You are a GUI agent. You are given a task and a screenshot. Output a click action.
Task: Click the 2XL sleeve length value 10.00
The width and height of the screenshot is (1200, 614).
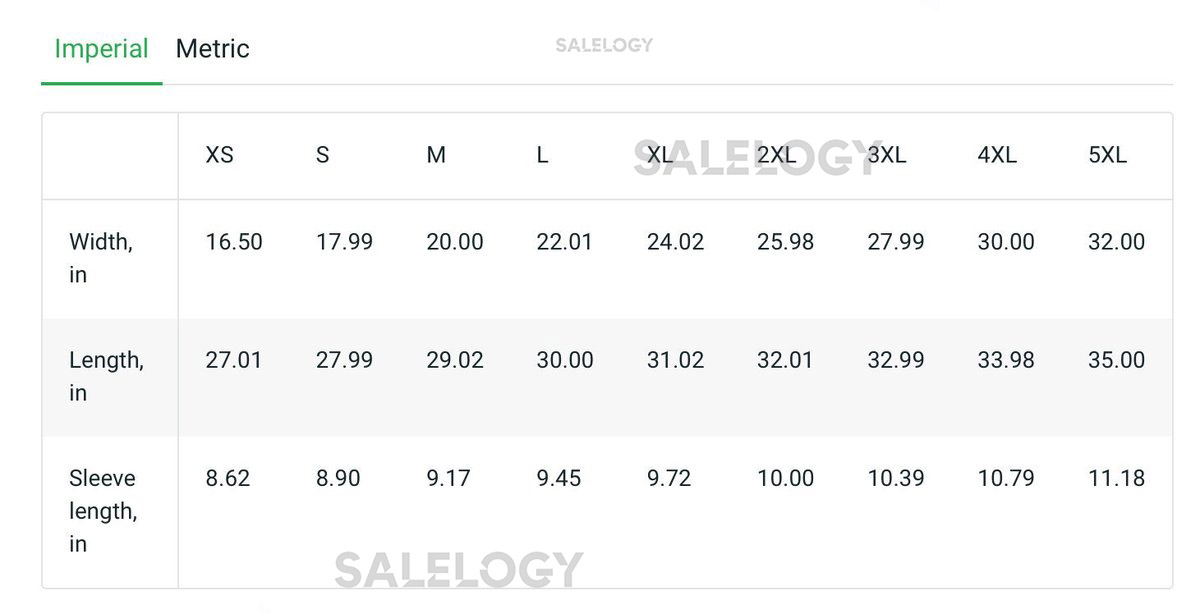pos(785,478)
